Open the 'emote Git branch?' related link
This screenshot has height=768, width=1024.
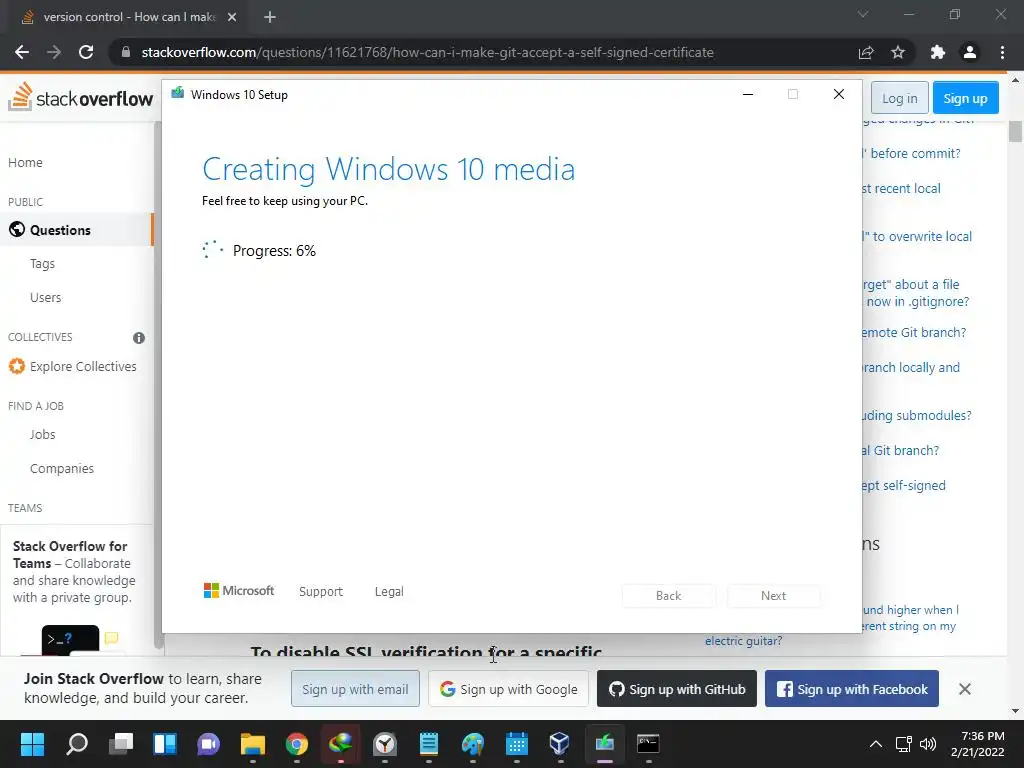[914, 332]
